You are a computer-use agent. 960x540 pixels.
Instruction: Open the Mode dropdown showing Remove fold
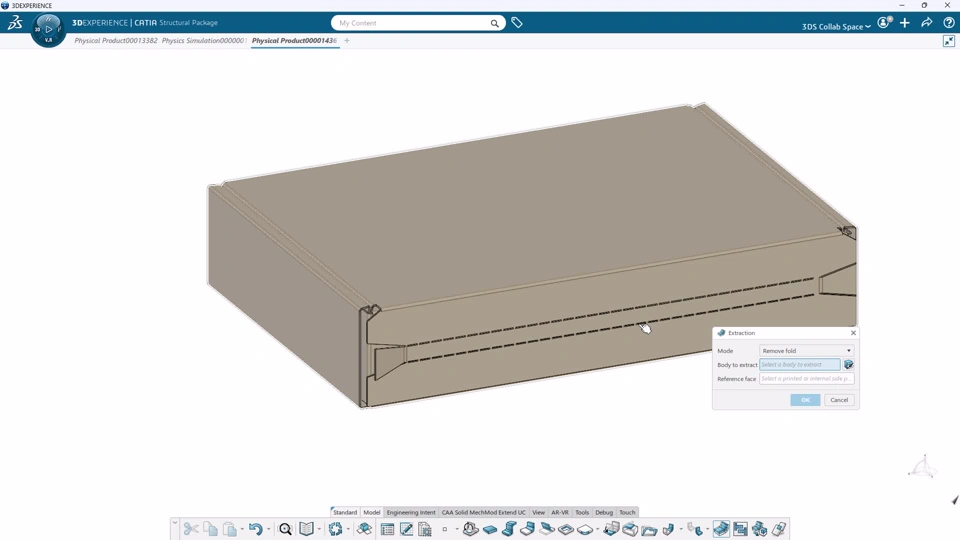(806, 351)
